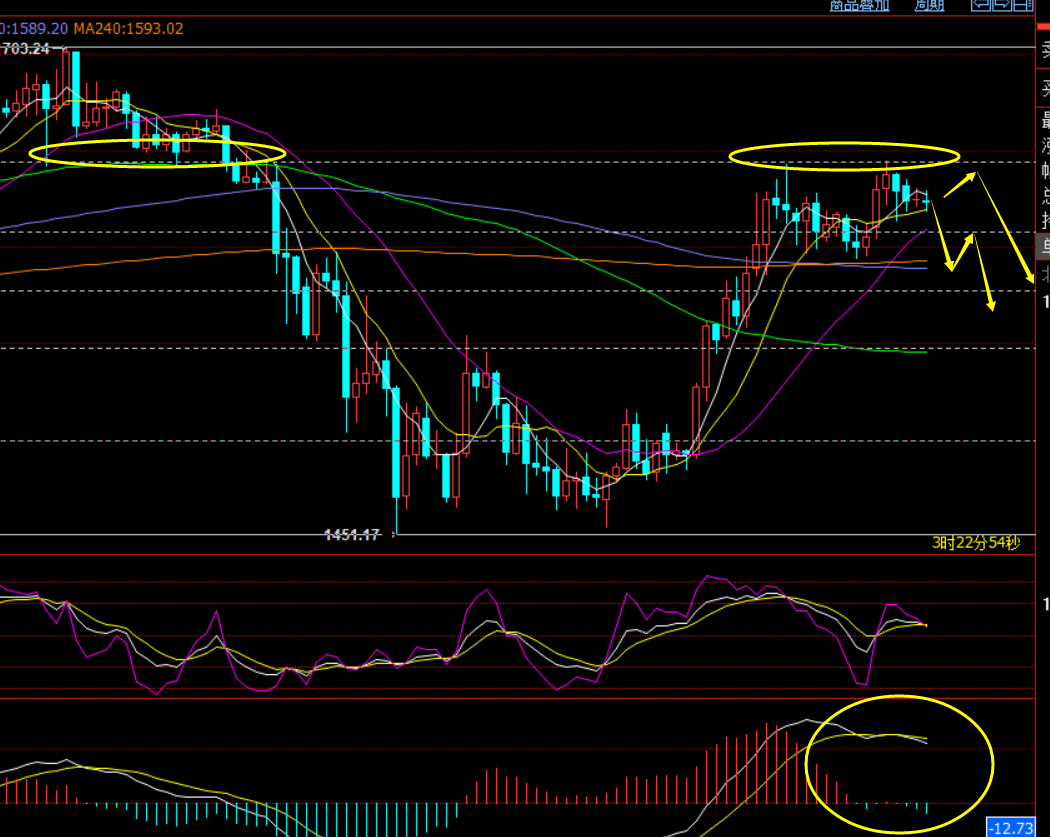Click the back arrow icon in top bar
This screenshot has height=837, width=1050.
point(979,5)
